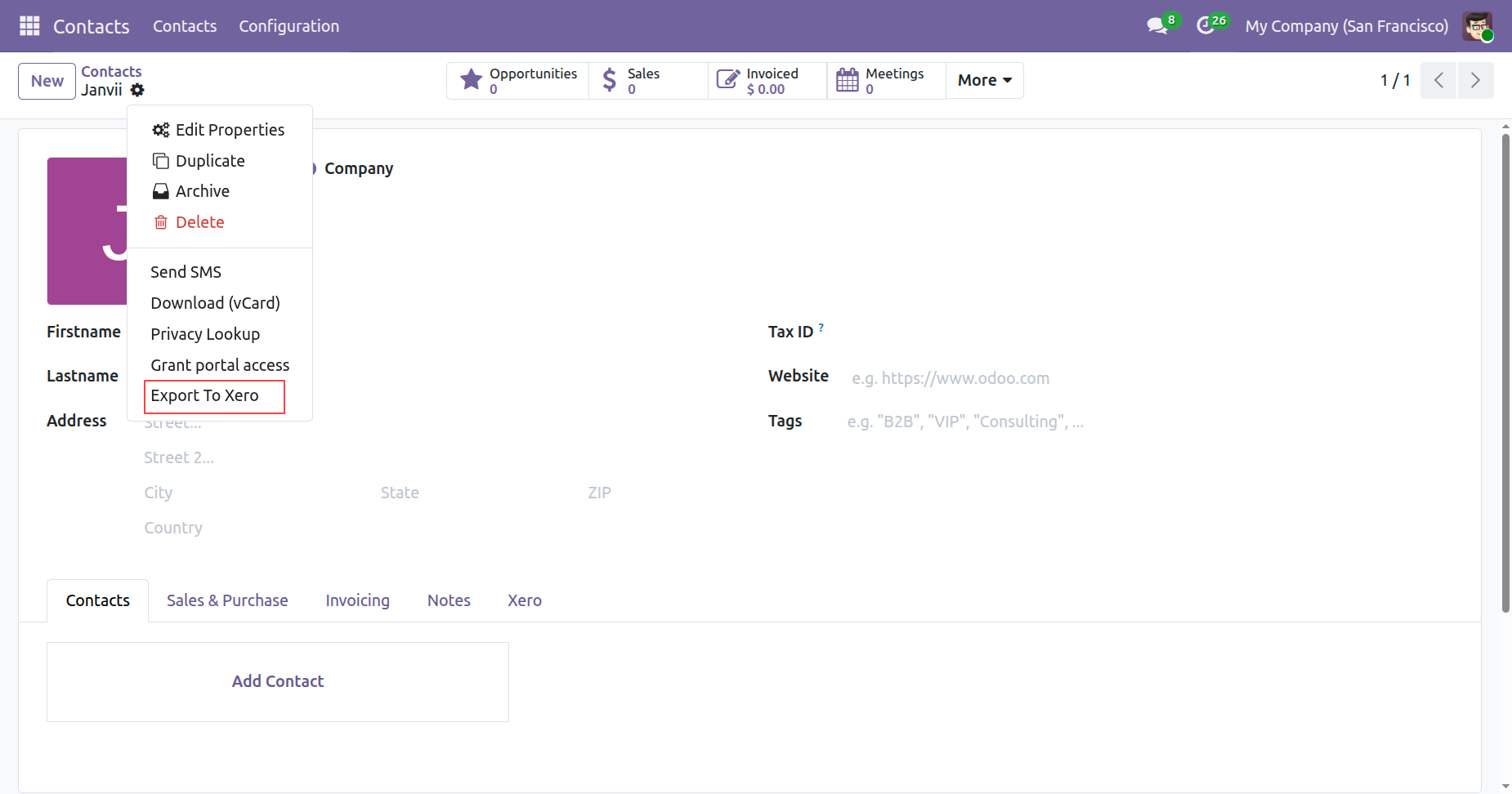Go to next record arrow
The width and height of the screenshot is (1512, 794).
pyautogui.click(x=1475, y=80)
